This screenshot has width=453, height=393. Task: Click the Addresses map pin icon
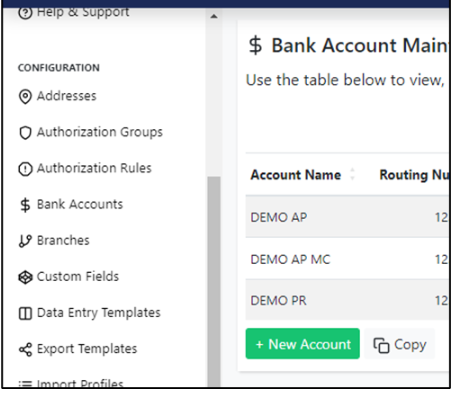tap(25, 97)
